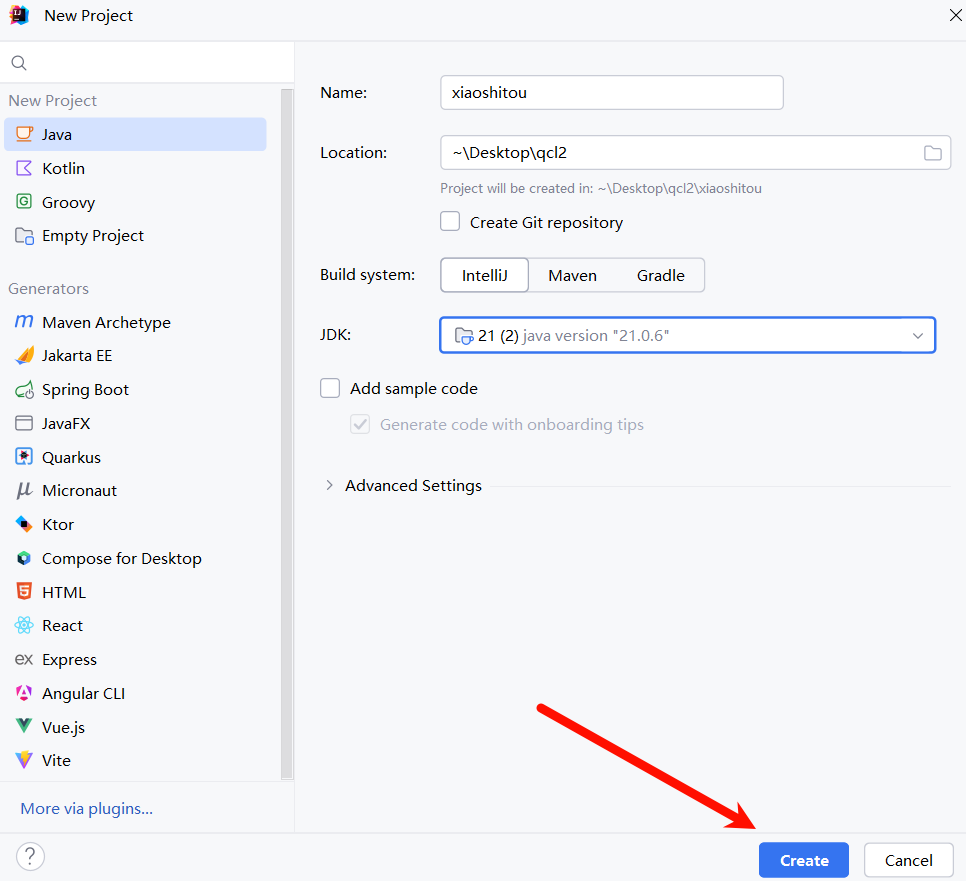Click the Kotlin icon in sidebar
Screen dimensions: 966x881
(x=23, y=168)
